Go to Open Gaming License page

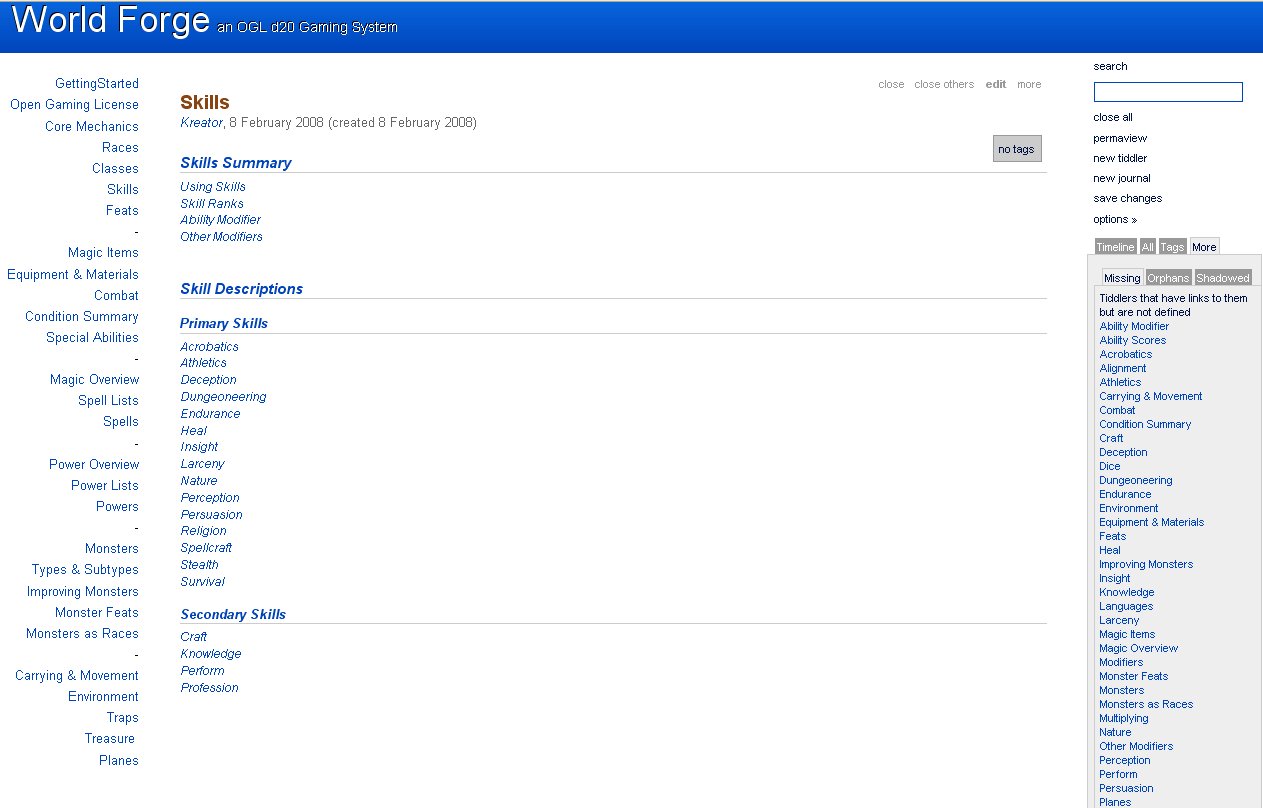(x=74, y=105)
